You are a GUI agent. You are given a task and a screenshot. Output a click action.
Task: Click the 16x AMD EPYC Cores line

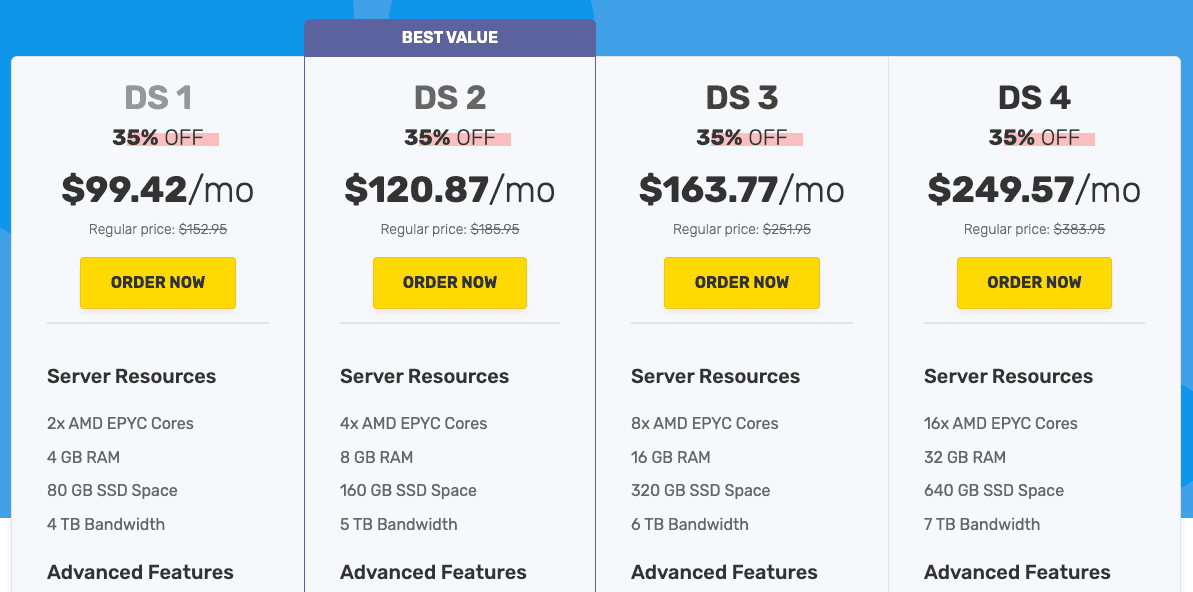tap(1001, 423)
